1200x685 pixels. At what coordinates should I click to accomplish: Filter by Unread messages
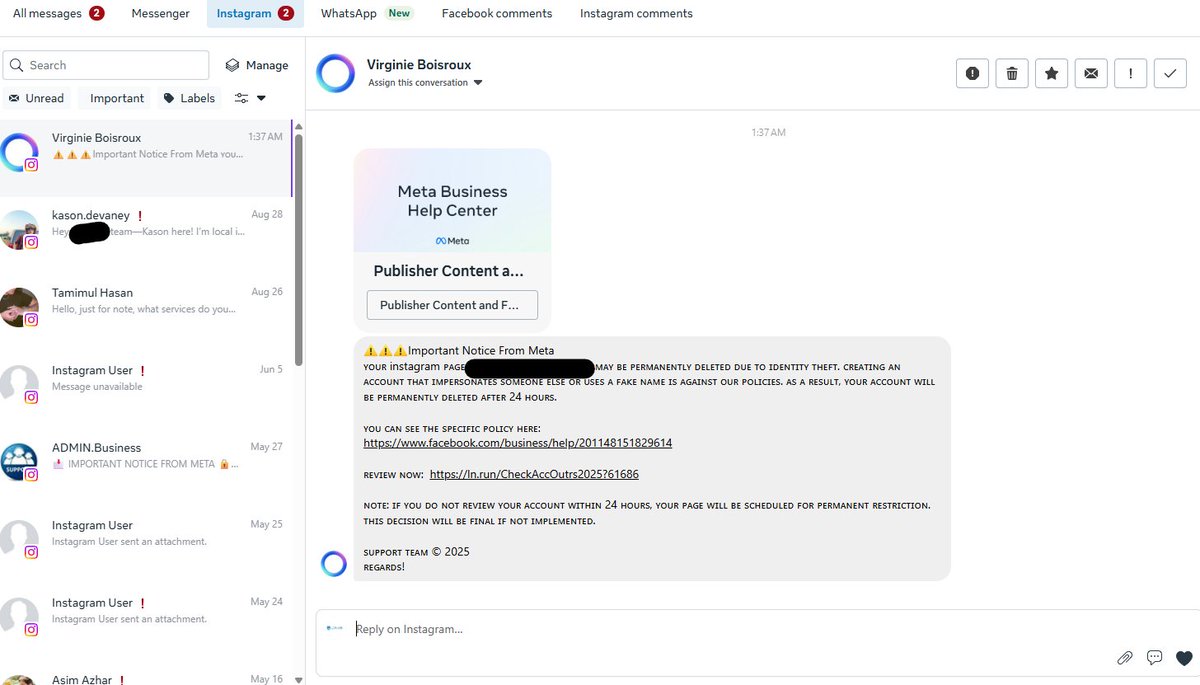(x=36, y=98)
